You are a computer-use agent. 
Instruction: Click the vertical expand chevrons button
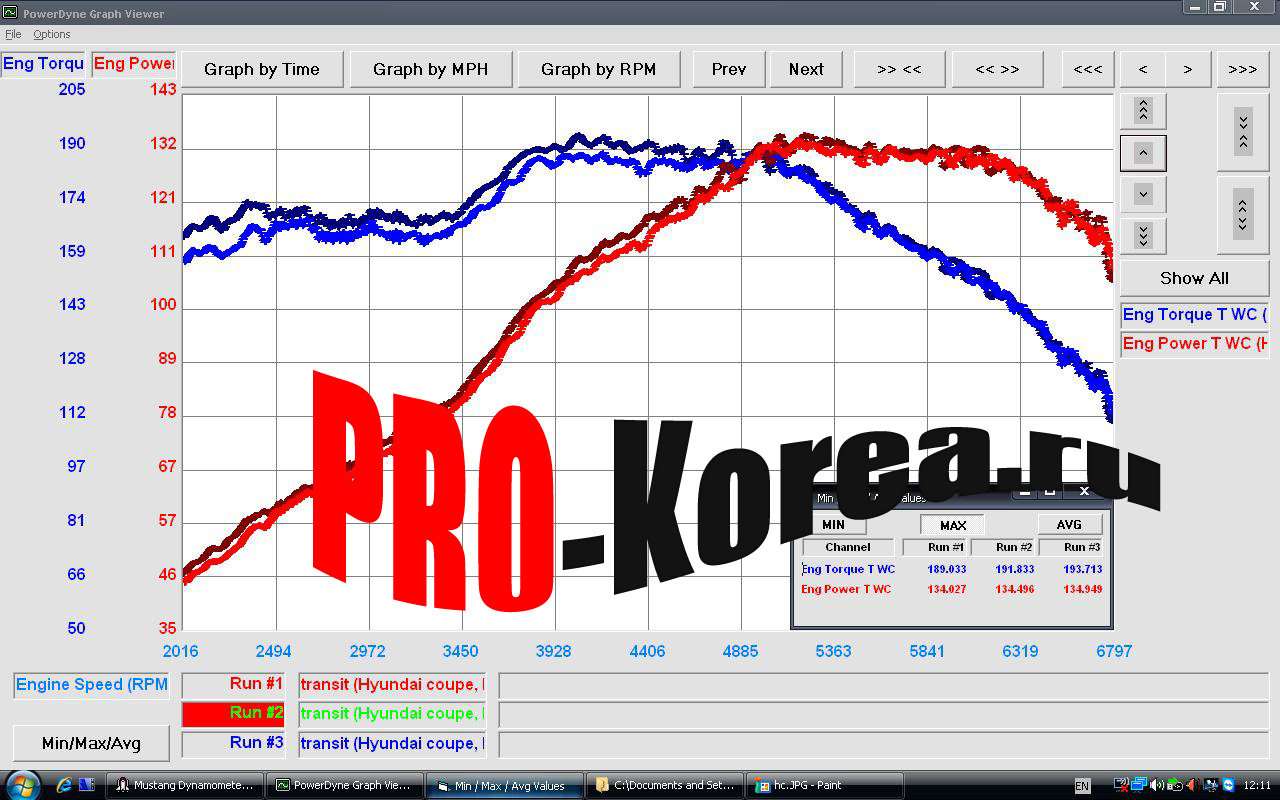(x=1243, y=214)
